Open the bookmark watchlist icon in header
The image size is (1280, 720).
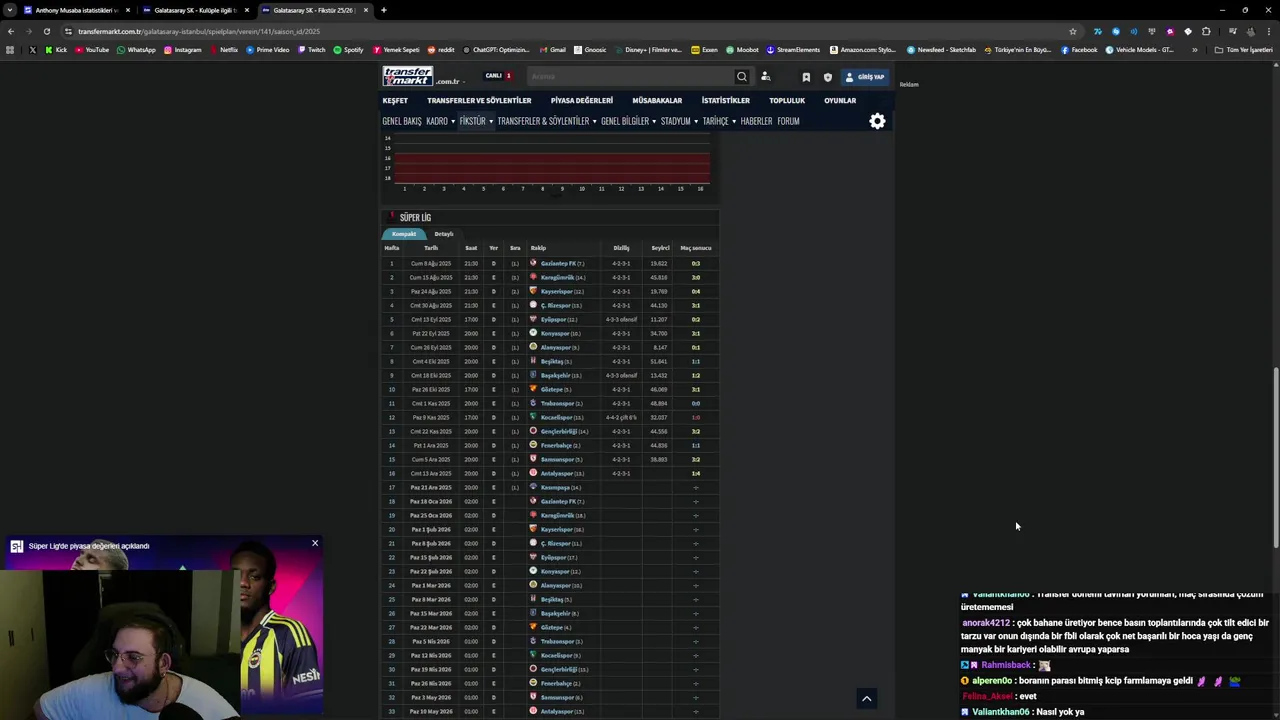pyautogui.click(x=806, y=77)
